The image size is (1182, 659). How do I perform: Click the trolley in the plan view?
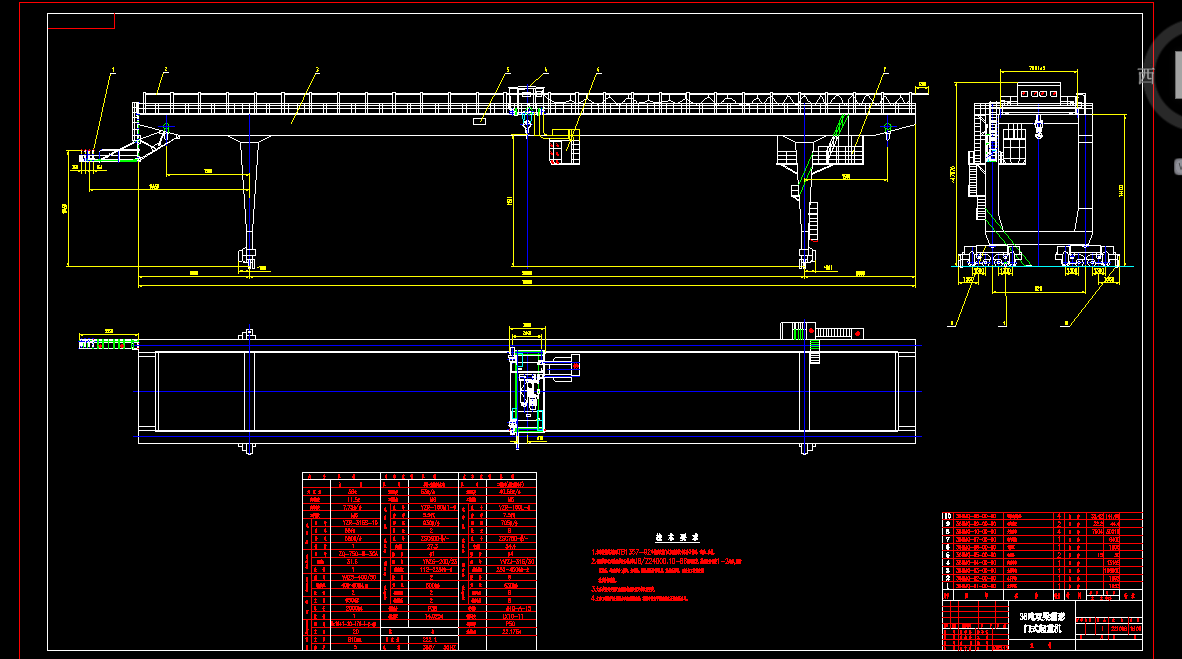pyautogui.click(x=529, y=392)
